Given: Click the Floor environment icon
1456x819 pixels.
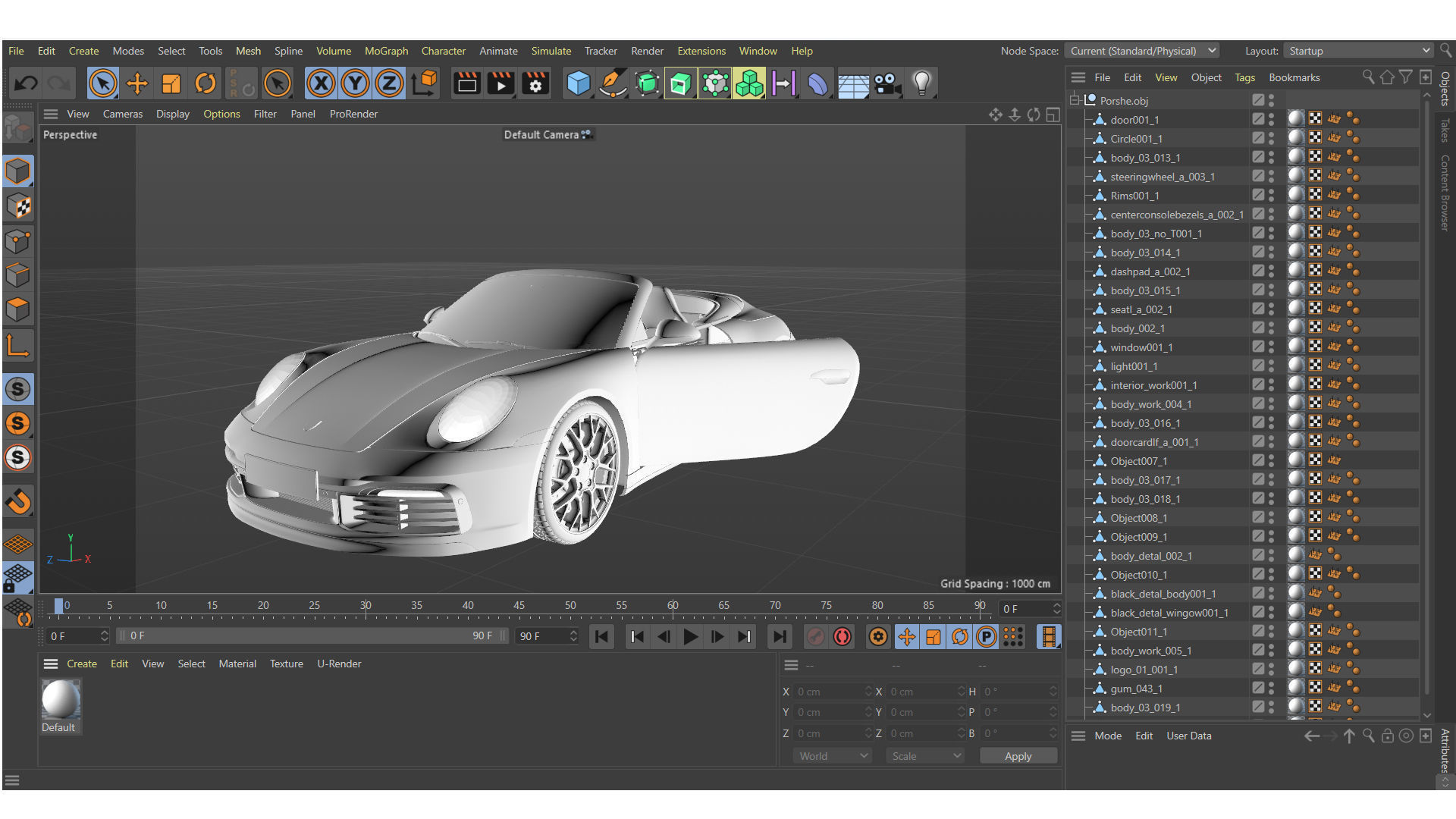Looking at the screenshot, I should click(x=853, y=83).
